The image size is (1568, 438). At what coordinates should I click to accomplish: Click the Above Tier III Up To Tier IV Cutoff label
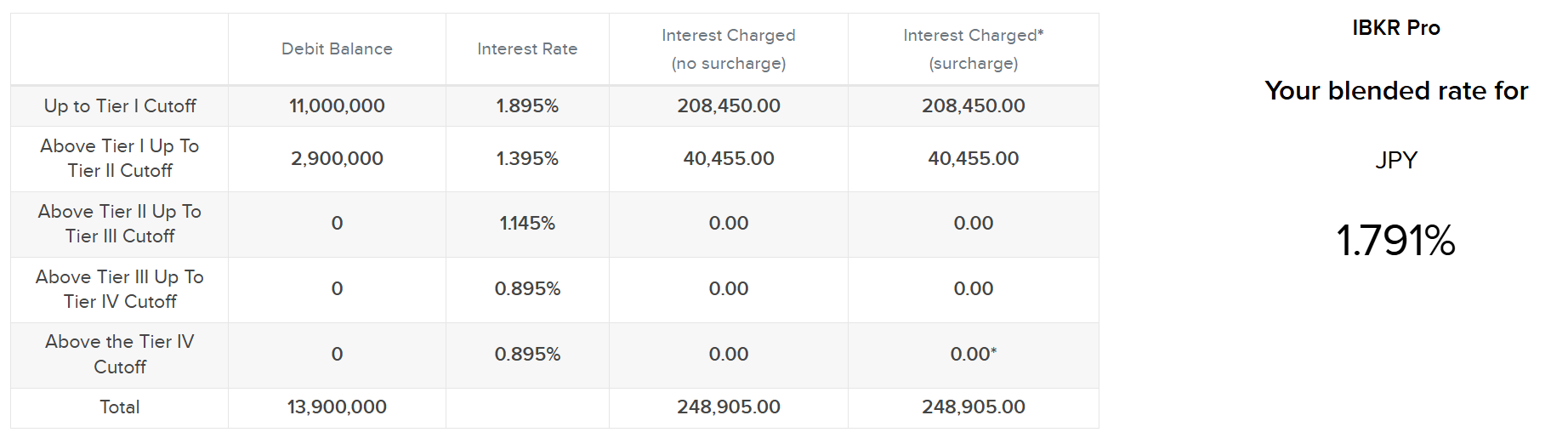click(120, 289)
